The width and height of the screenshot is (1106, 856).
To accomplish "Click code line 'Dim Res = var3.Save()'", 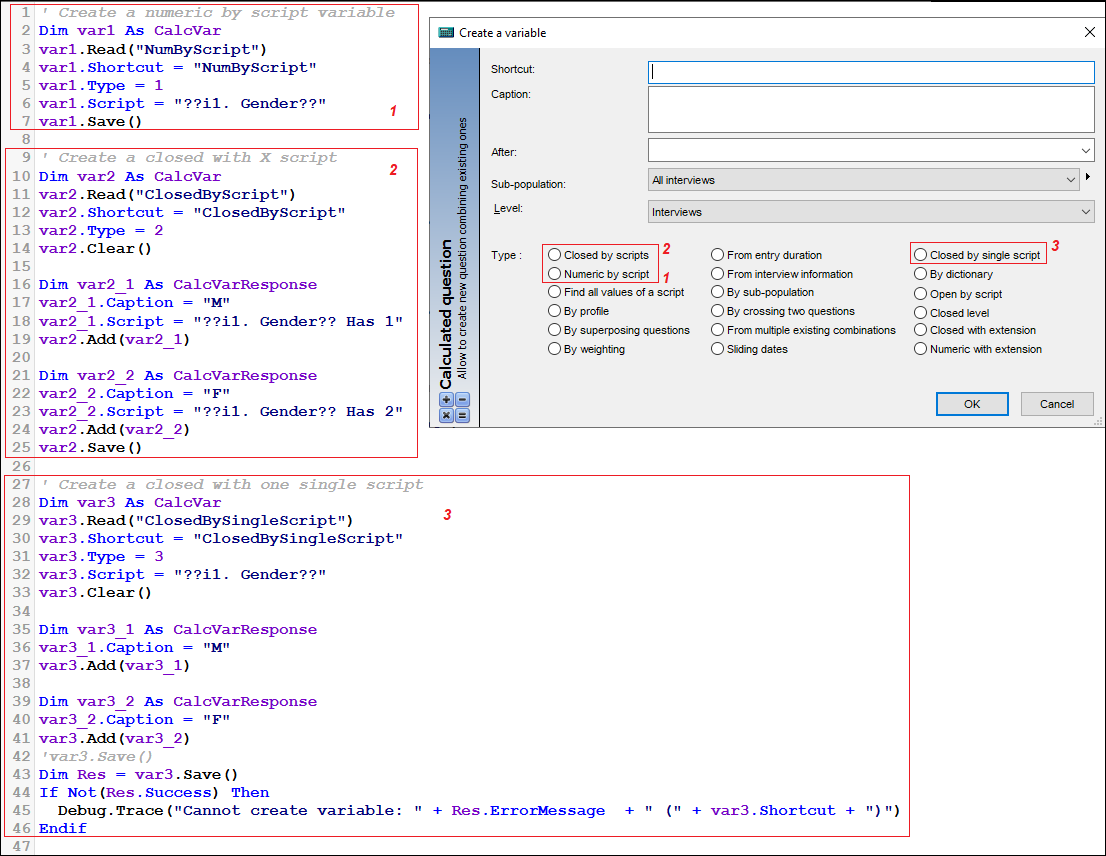I will tap(138, 774).
